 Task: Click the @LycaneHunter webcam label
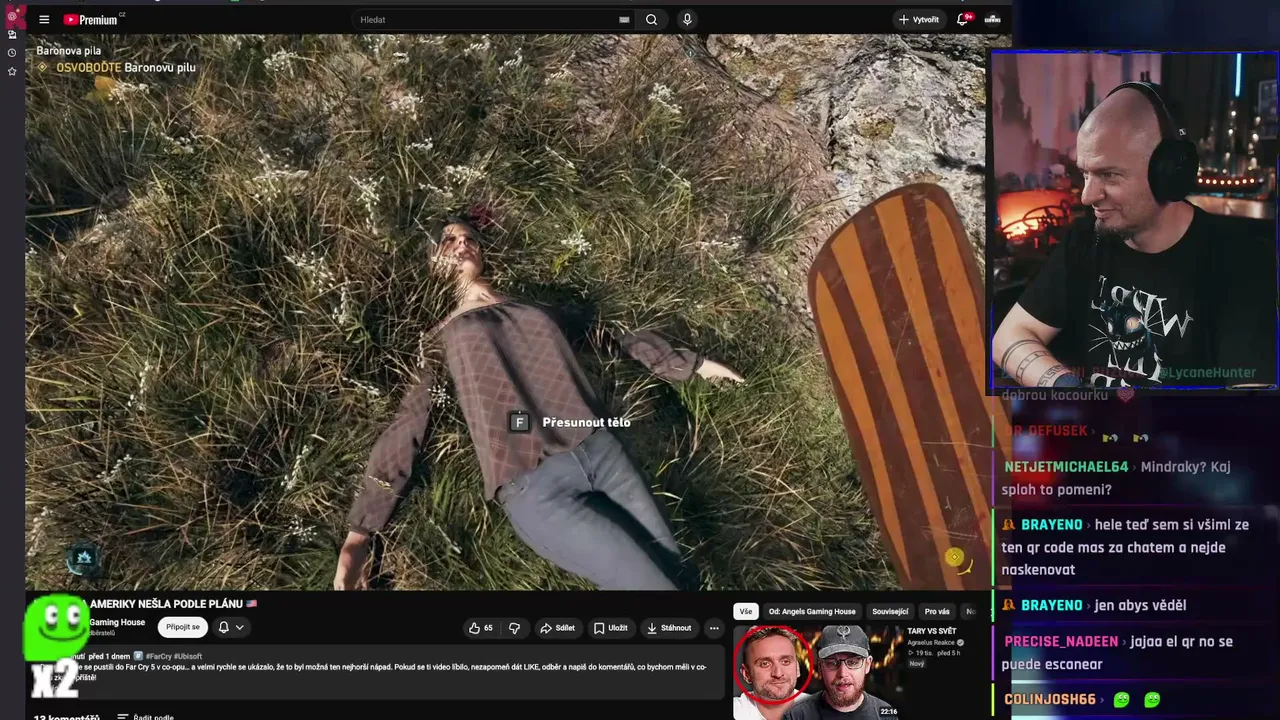pos(1207,373)
